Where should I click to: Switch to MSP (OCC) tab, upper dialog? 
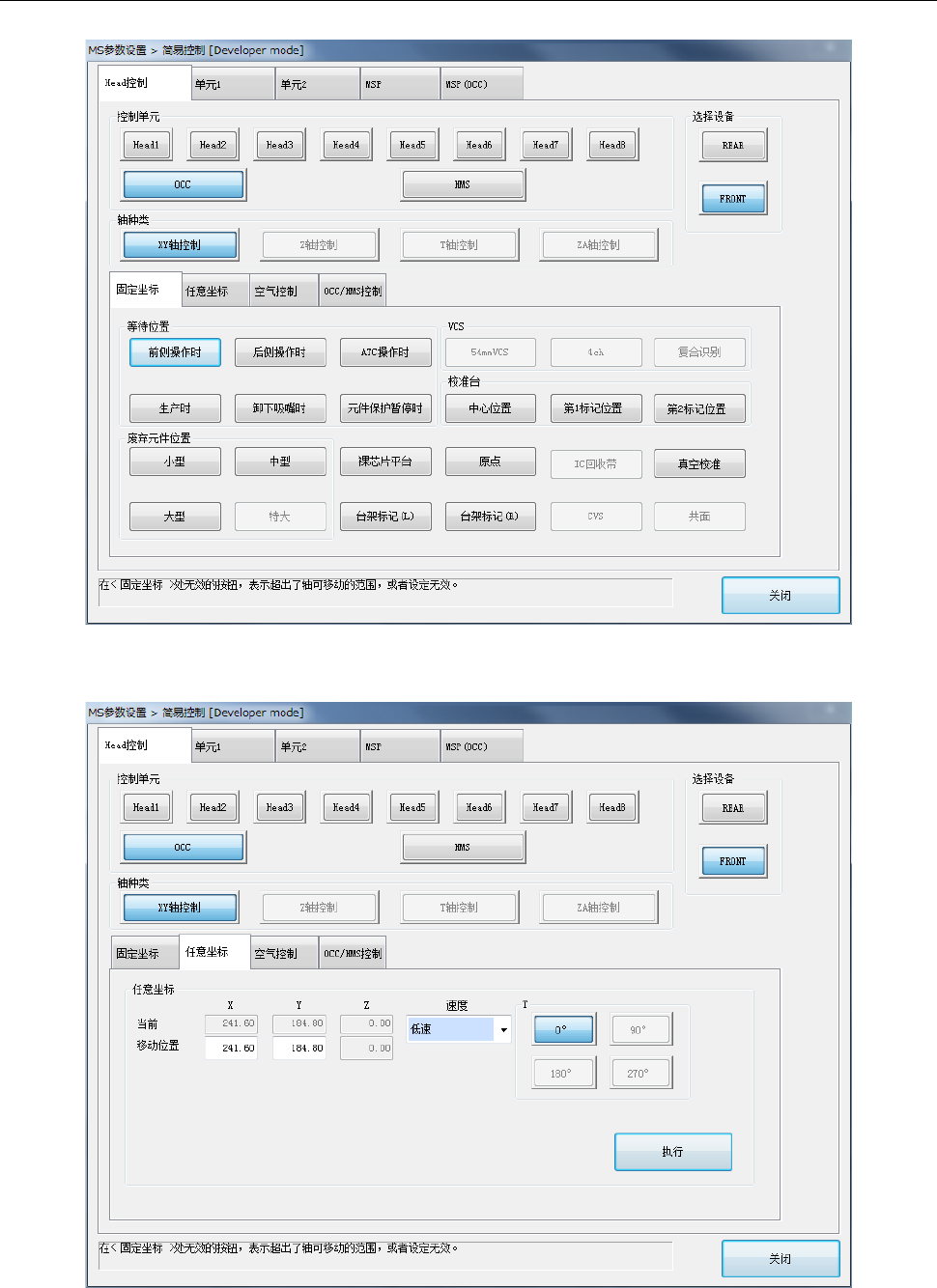tap(482, 84)
